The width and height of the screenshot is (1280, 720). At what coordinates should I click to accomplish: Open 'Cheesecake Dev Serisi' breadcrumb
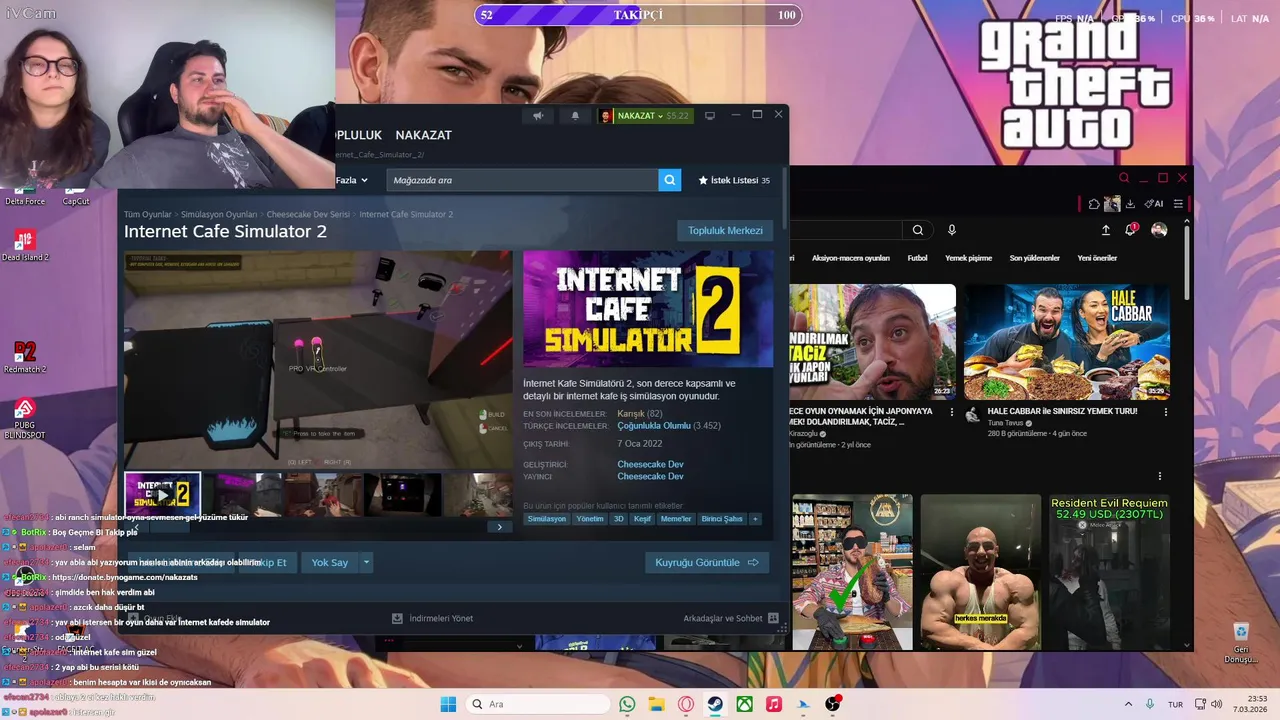click(308, 215)
